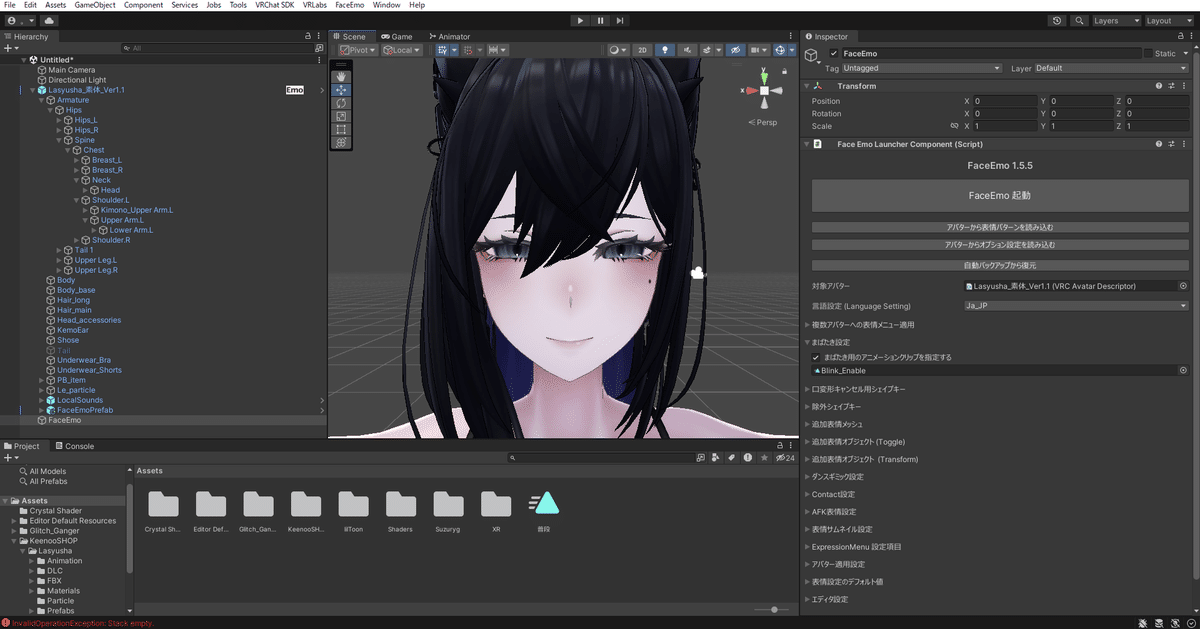The width and height of the screenshot is (1200, 629).
Task: Toggle scene visibility hidden-eye icon
Action: [x=735, y=50]
